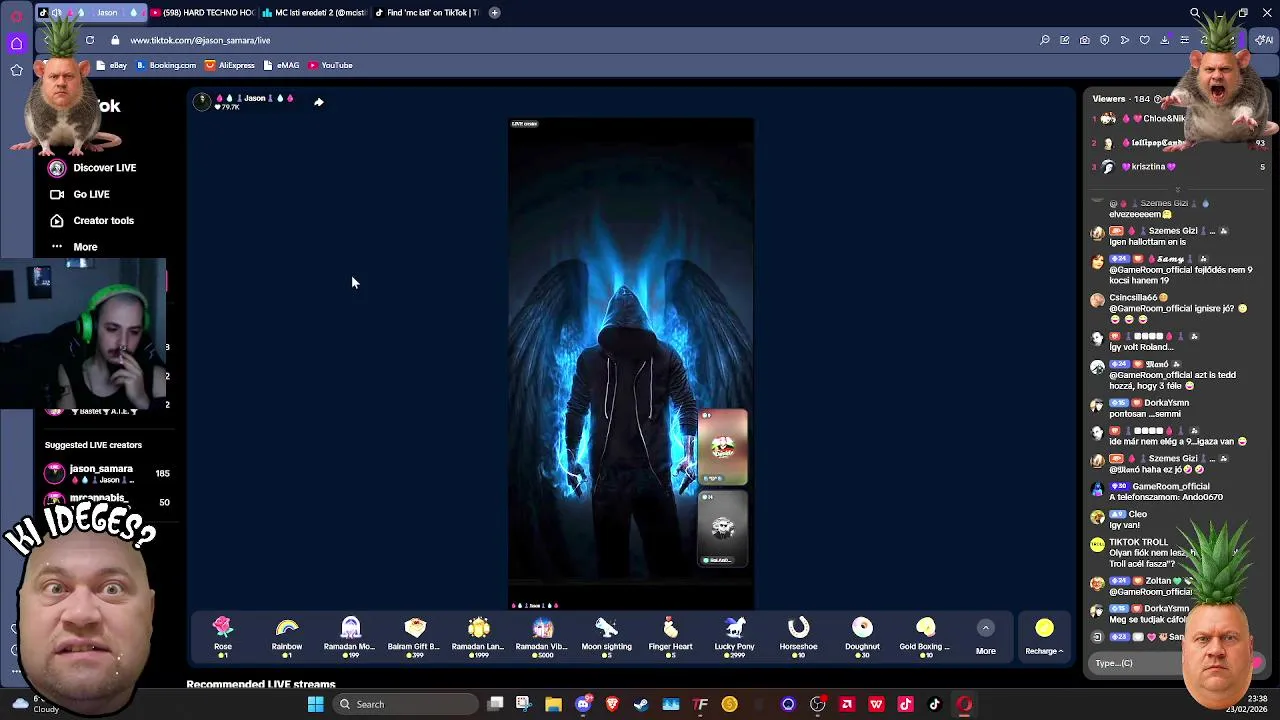Viewport: 1280px width, 720px height.
Task: Pick the Bairam Gift B... gift
Action: pyautogui.click(x=414, y=635)
